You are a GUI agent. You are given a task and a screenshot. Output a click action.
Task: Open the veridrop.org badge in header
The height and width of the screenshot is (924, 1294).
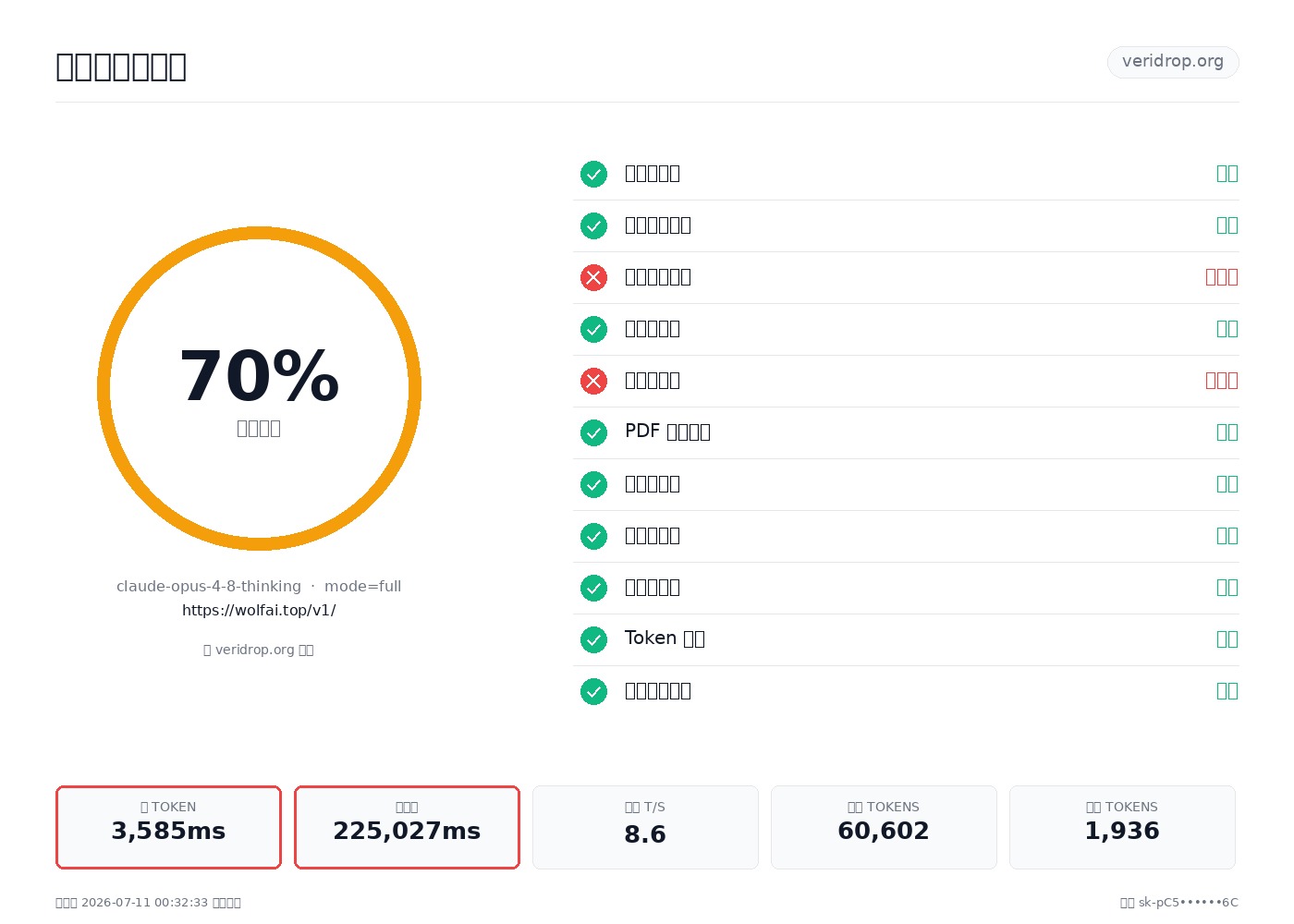coord(1173,62)
